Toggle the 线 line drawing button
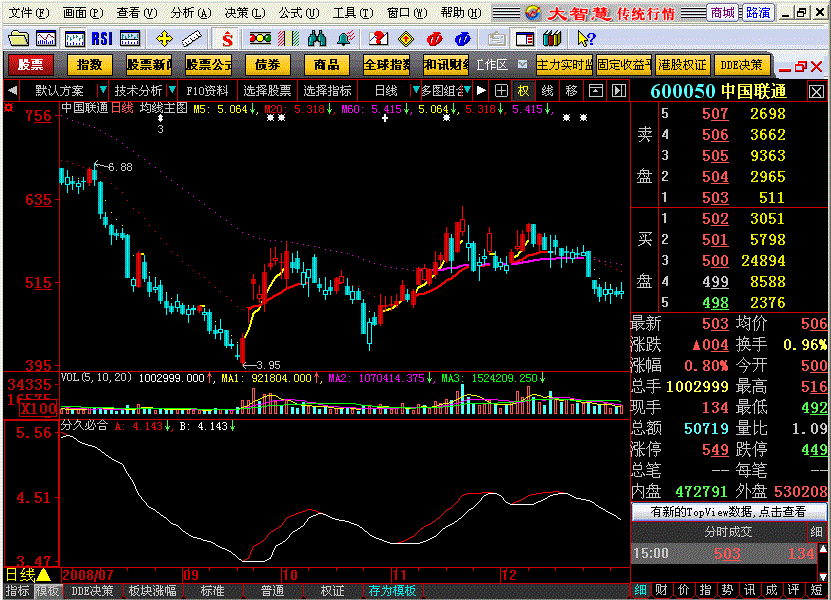 point(547,91)
